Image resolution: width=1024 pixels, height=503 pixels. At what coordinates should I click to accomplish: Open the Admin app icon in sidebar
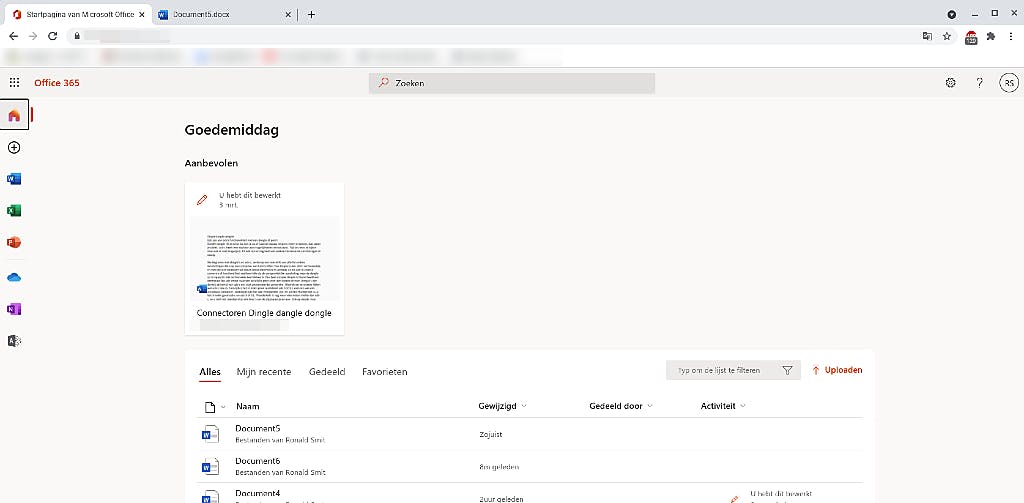(x=14, y=340)
